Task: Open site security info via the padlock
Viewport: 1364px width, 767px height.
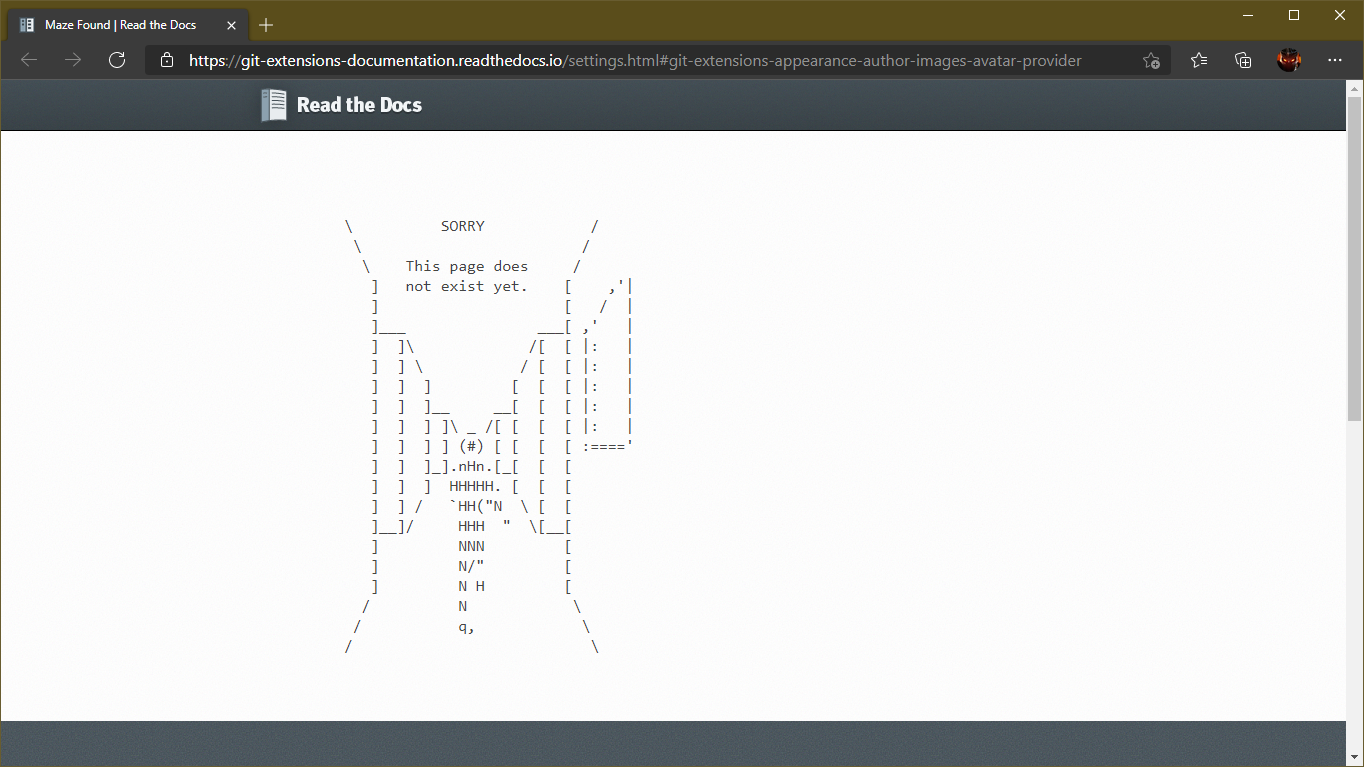Action: 166,60
